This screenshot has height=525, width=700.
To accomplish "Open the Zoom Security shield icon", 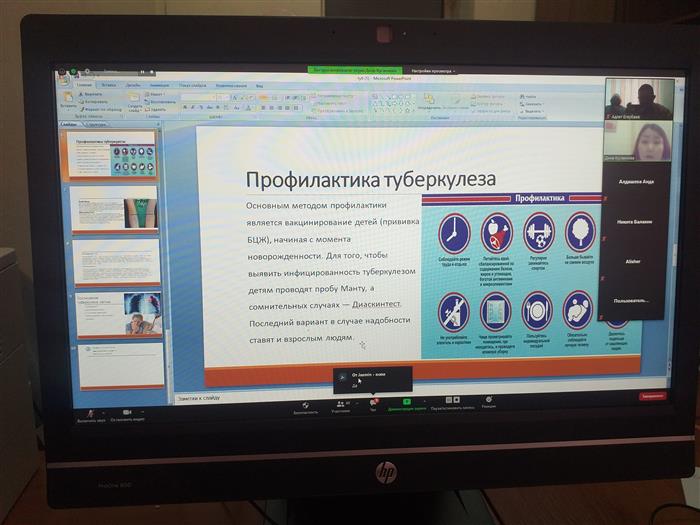I will [306, 404].
